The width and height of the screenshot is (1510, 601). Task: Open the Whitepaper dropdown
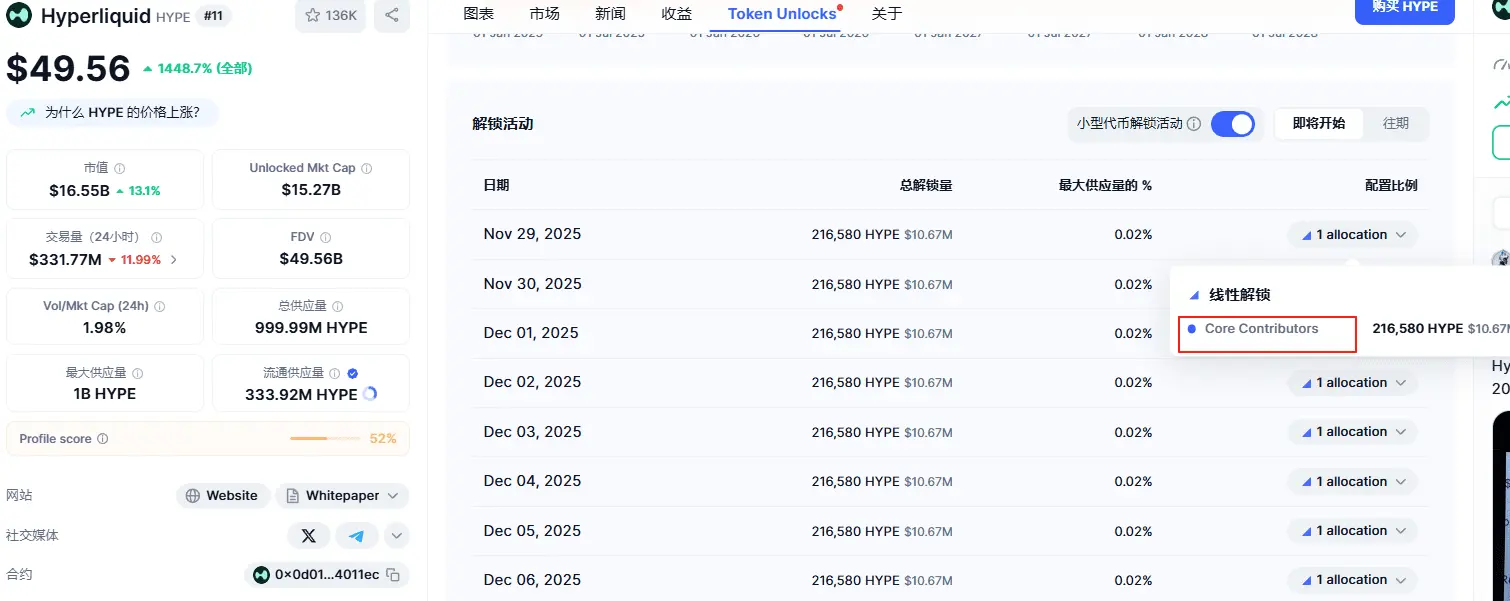pos(342,496)
